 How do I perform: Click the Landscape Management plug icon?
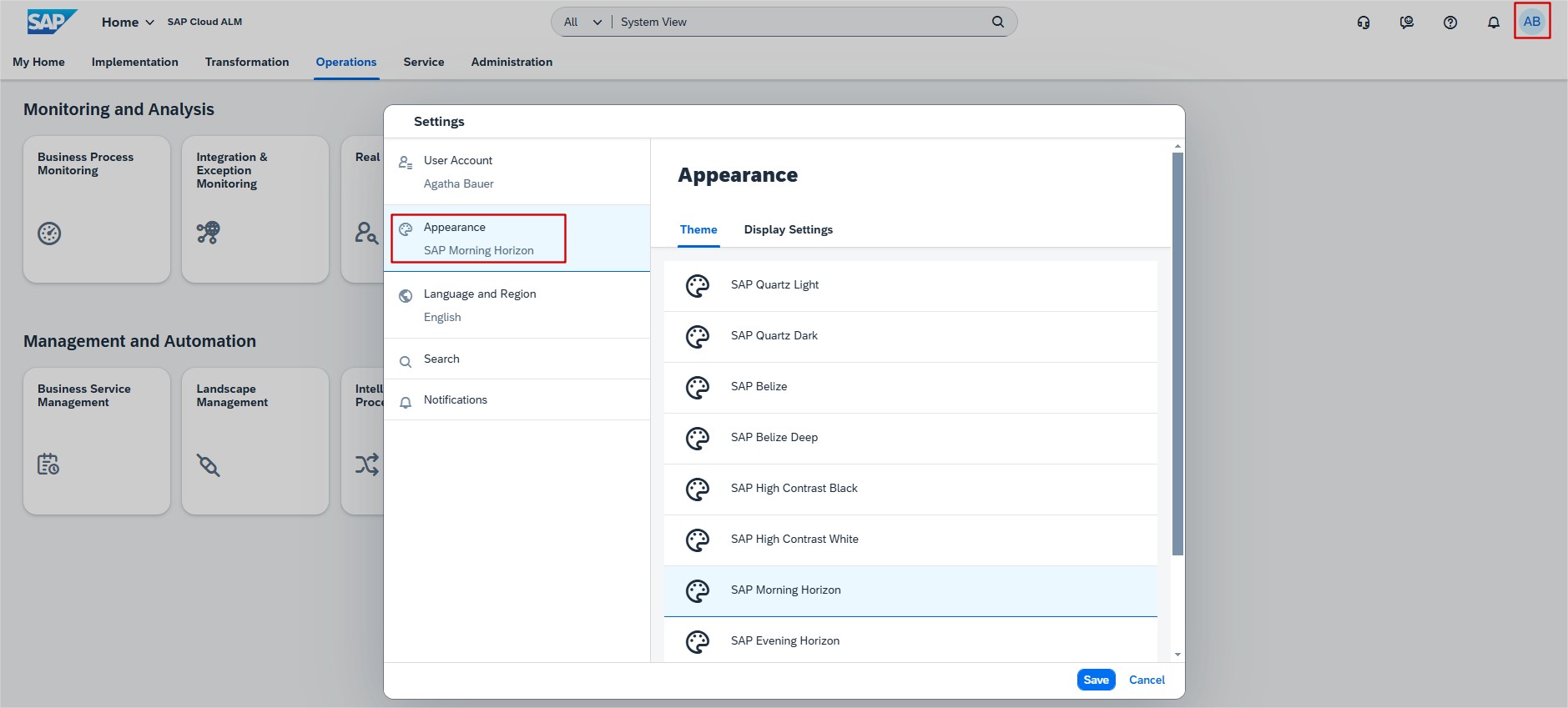pyautogui.click(x=208, y=464)
